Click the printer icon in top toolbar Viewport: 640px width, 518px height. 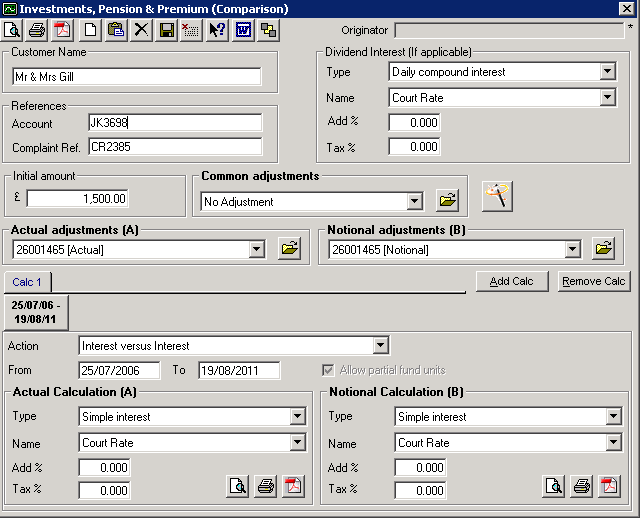[37, 30]
